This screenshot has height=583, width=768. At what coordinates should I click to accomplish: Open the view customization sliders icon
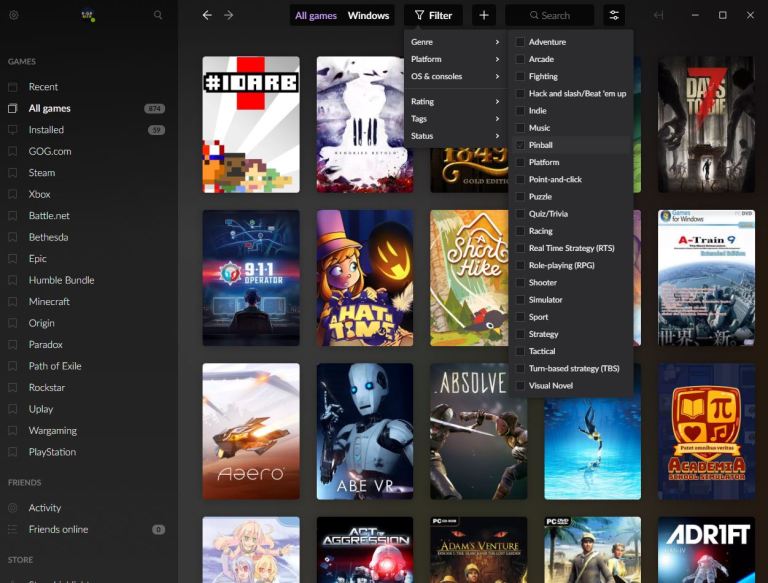pos(614,15)
